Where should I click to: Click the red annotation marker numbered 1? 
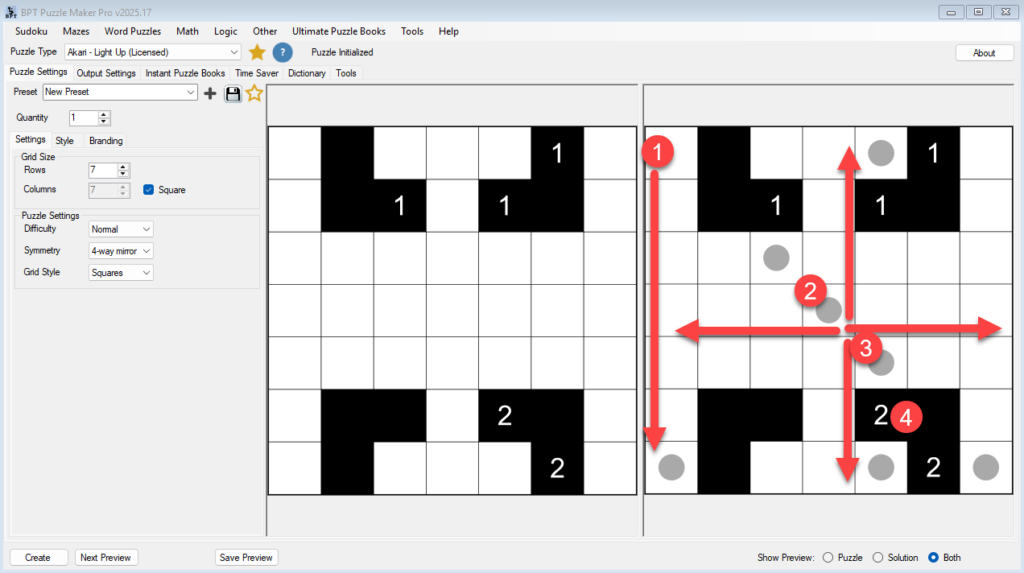coord(656,152)
